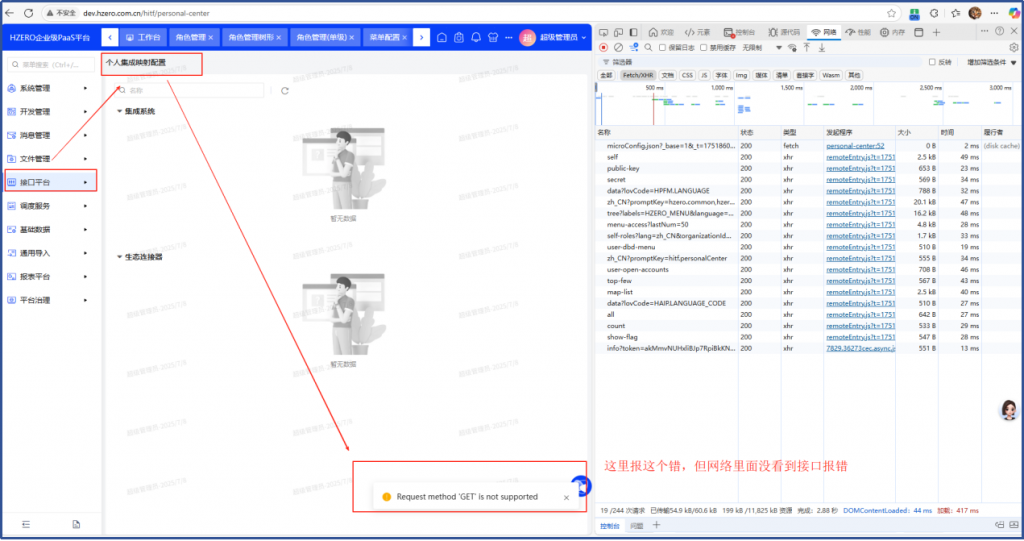Viewport: 1024px width, 541px height.
Task: Collapse the 生态连接器 section
Action: tap(120, 256)
